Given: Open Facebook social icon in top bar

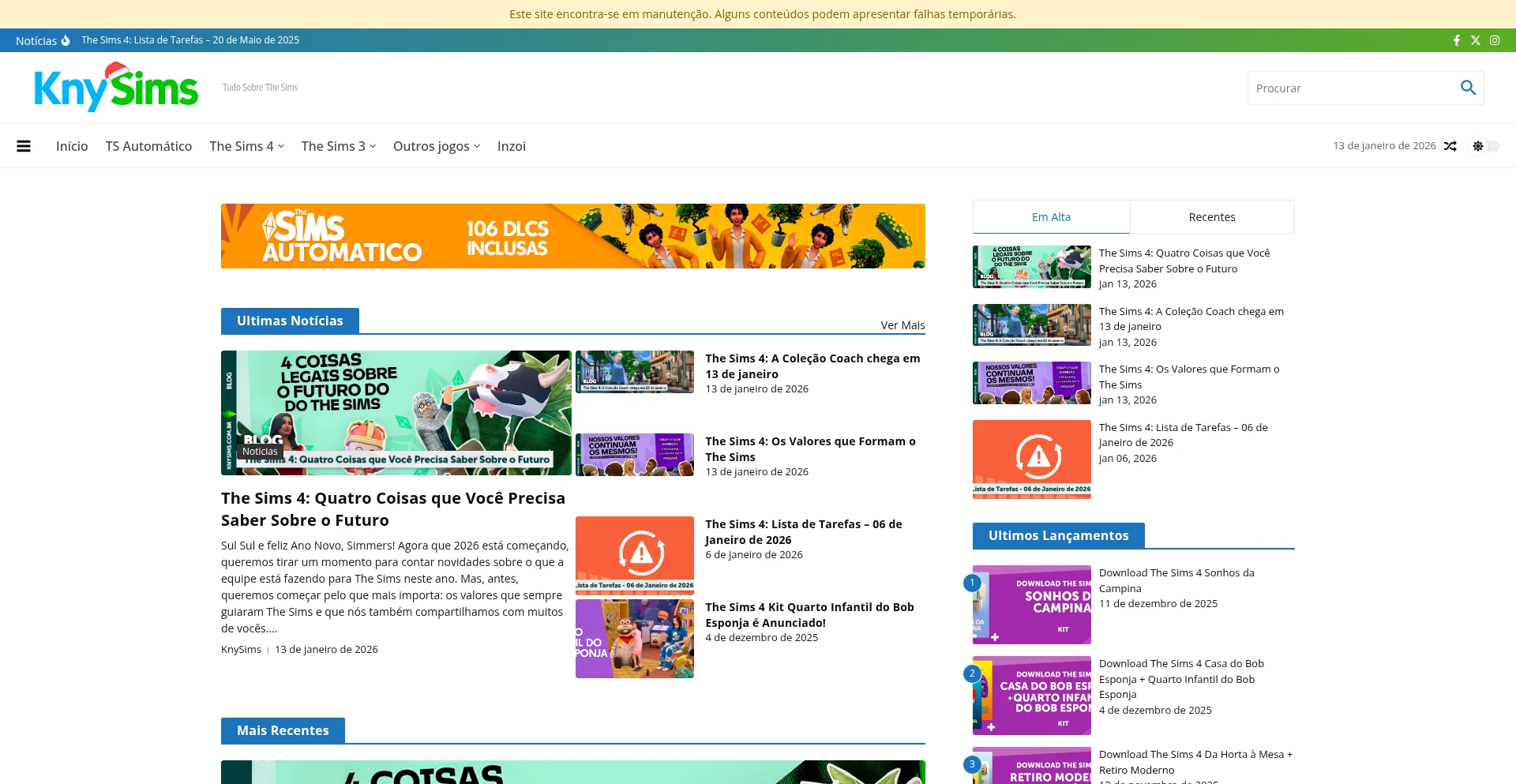Looking at the screenshot, I should (x=1457, y=40).
